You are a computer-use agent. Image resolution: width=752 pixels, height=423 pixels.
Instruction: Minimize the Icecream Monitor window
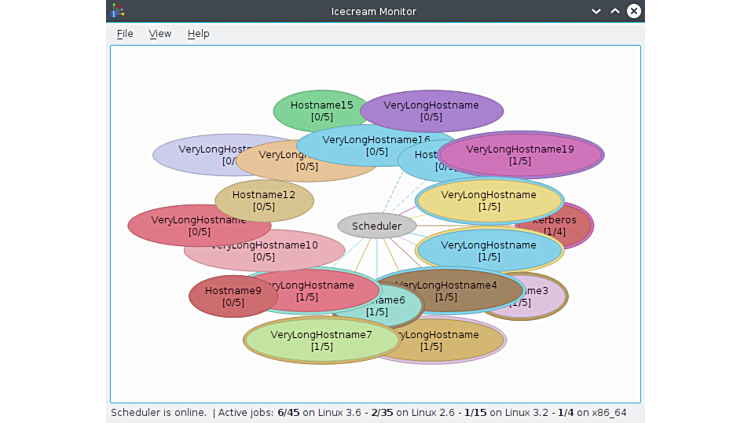coord(596,11)
